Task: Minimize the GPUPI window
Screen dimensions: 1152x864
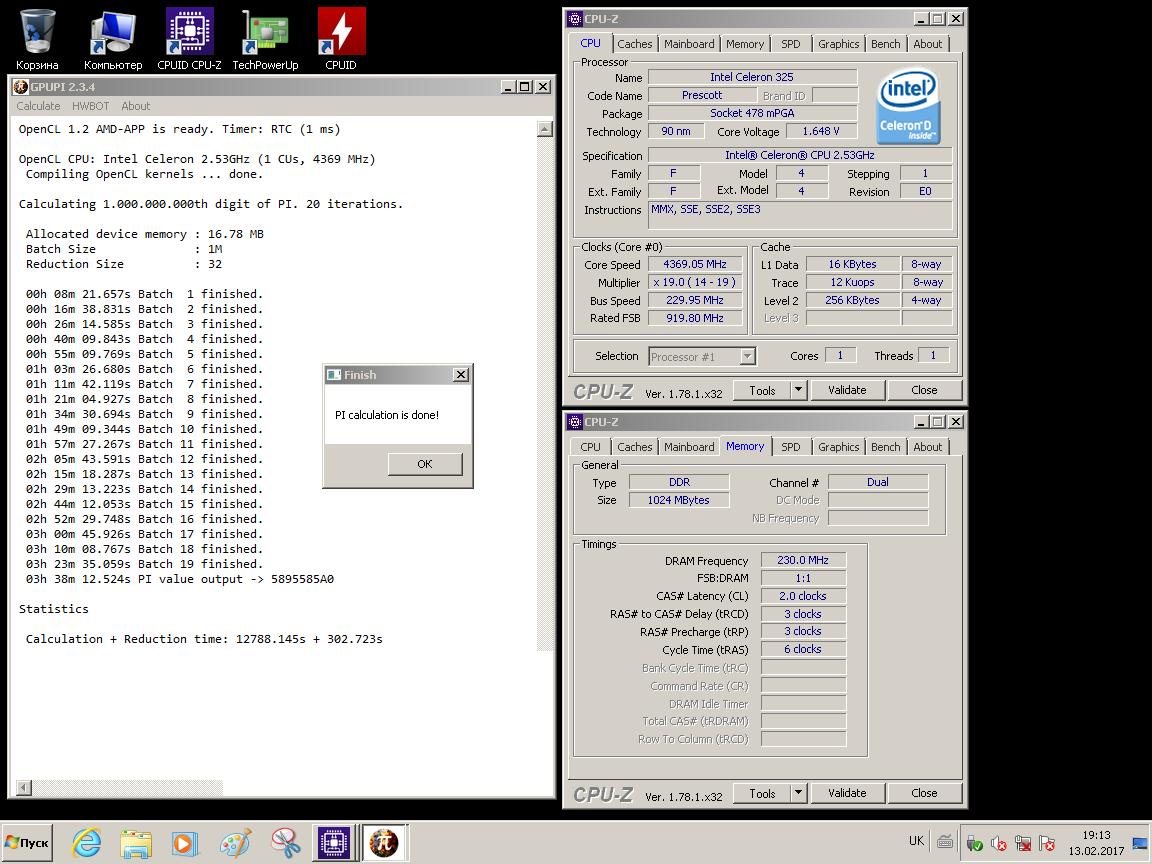Action: (508, 87)
